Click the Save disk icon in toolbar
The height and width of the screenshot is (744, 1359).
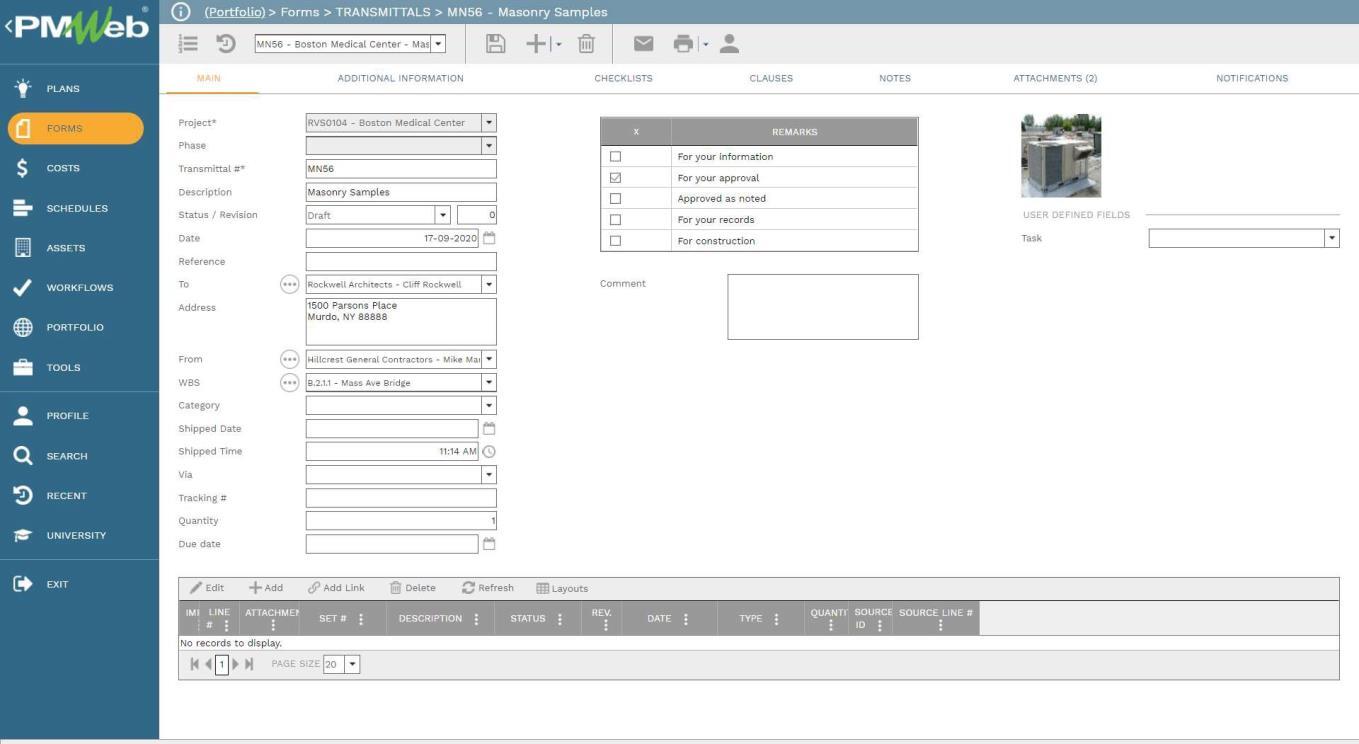click(x=495, y=44)
